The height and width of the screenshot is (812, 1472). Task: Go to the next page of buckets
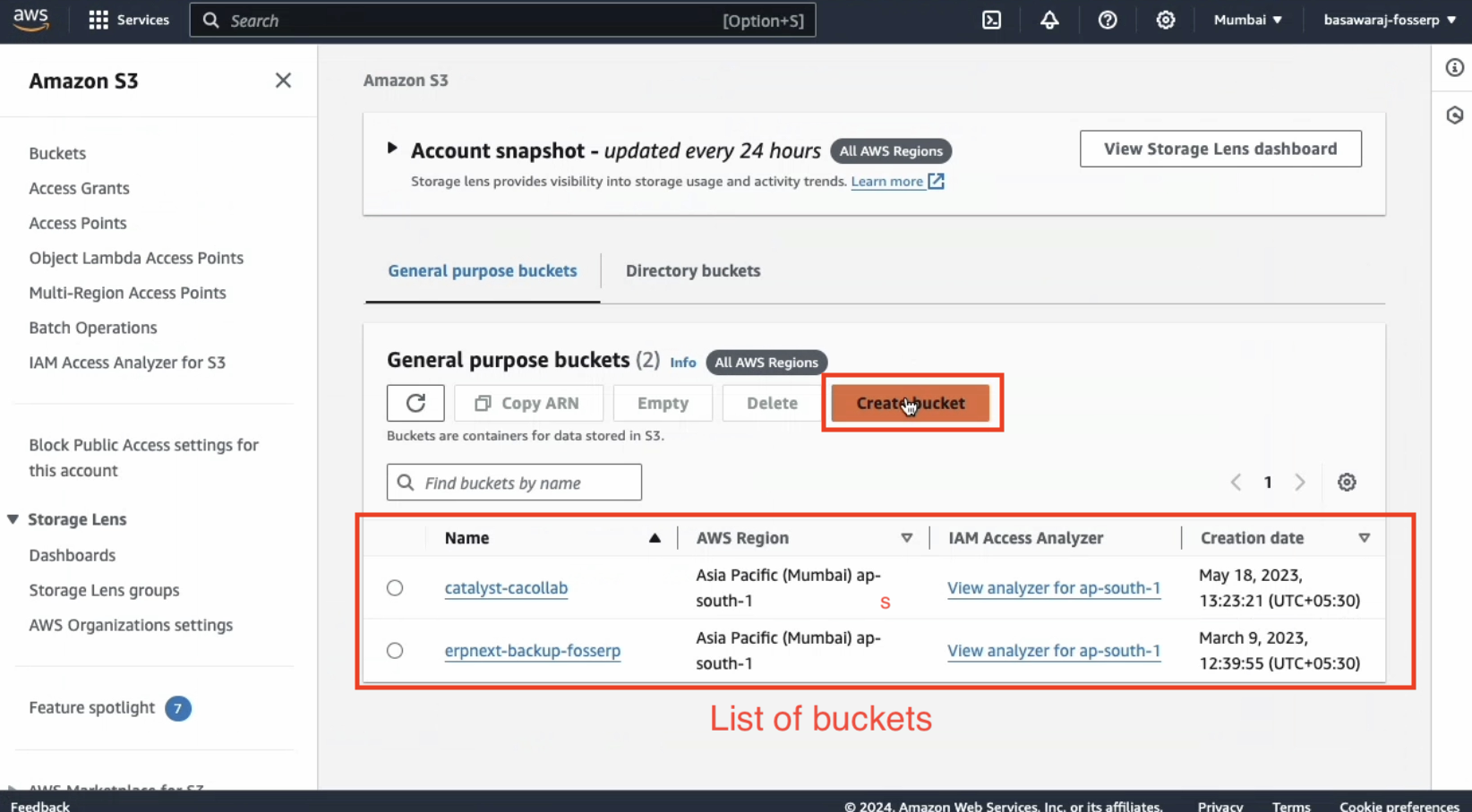click(x=1300, y=483)
